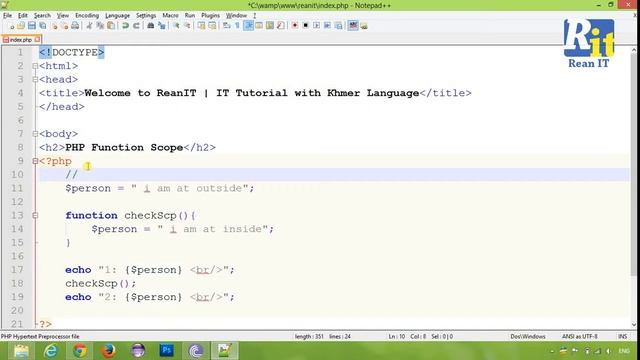The image size is (640, 360).
Task: Toggle the highlighted icon next to the last toolbar icon
Action: click(353, 26)
